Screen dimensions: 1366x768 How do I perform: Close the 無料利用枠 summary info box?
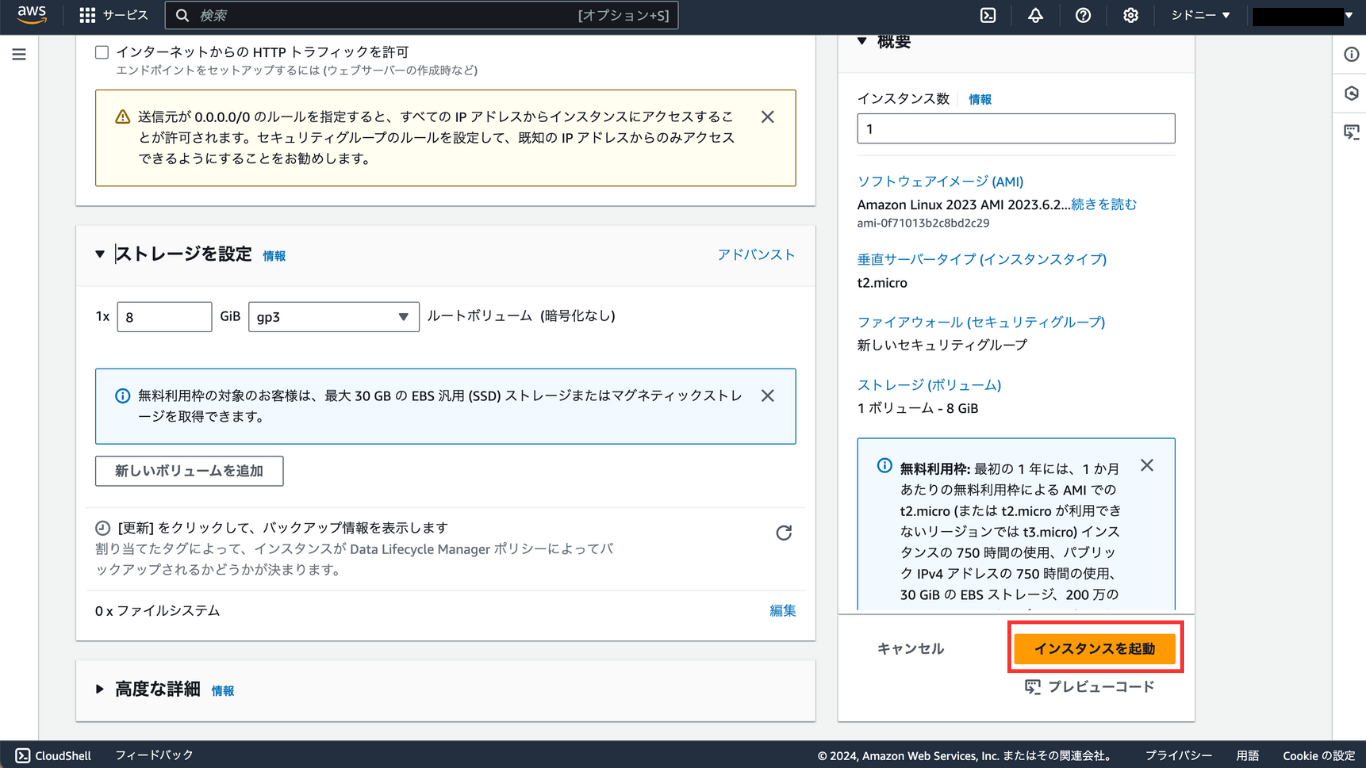point(1147,466)
